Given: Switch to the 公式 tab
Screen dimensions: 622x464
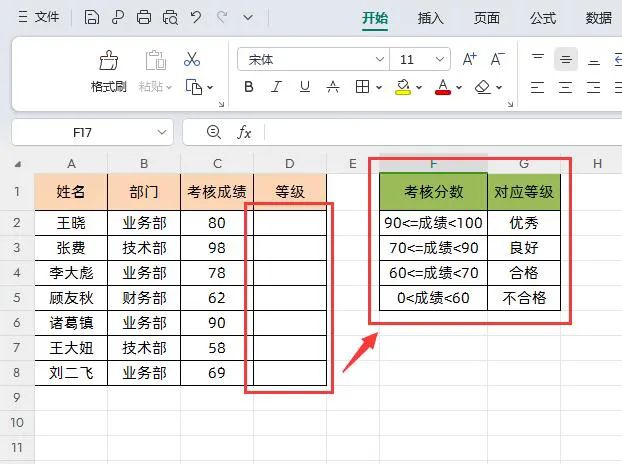Looking at the screenshot, I should [543, 18].
